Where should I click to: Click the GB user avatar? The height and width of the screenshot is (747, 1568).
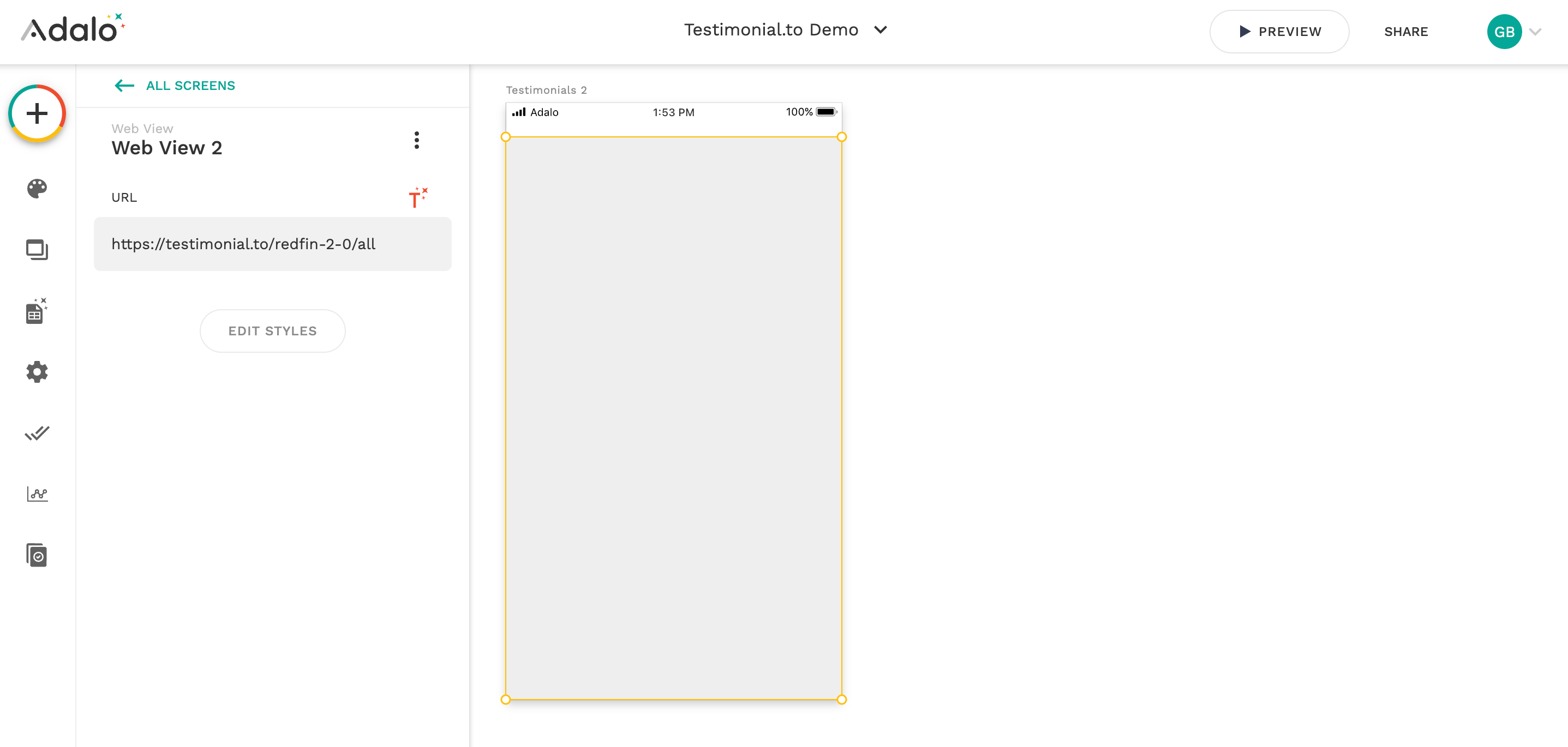coord(1504,32)
